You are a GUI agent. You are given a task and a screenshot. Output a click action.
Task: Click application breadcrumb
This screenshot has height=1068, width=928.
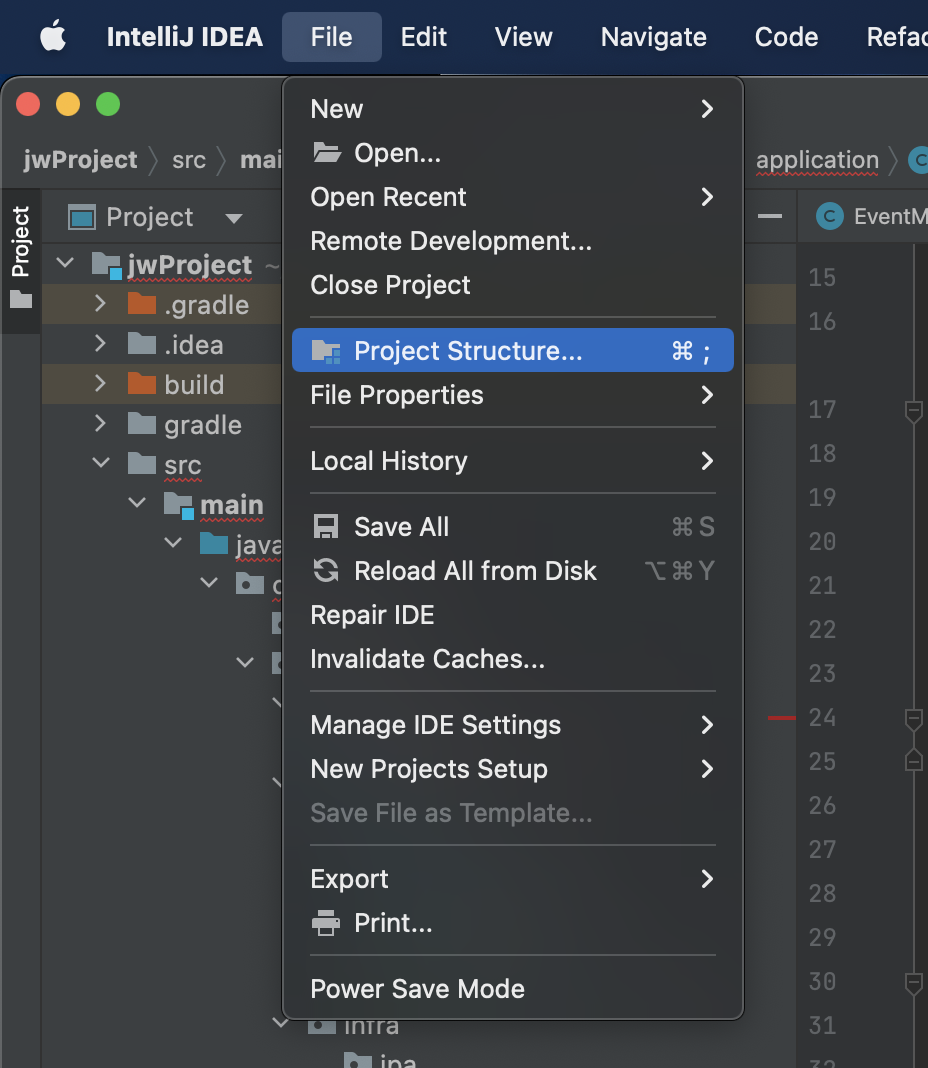(x=817, y=160)
